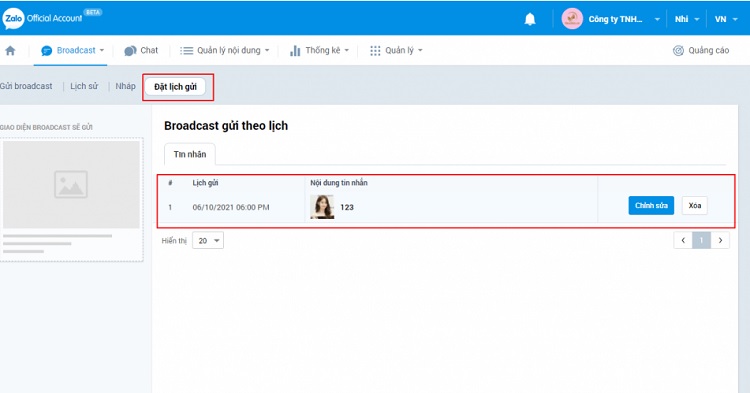This screenshot has width=750, height=393.
Task: Click the message thumbnail photo for 123
Action: point(322,207)
